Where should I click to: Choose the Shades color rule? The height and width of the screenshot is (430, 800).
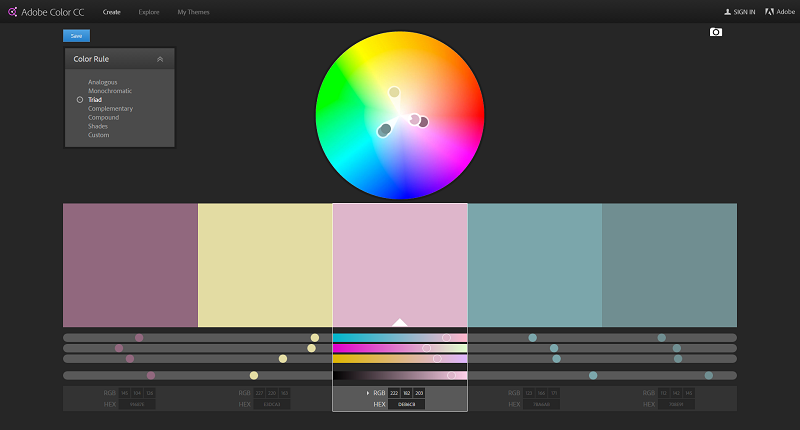(x=98, y=126)
